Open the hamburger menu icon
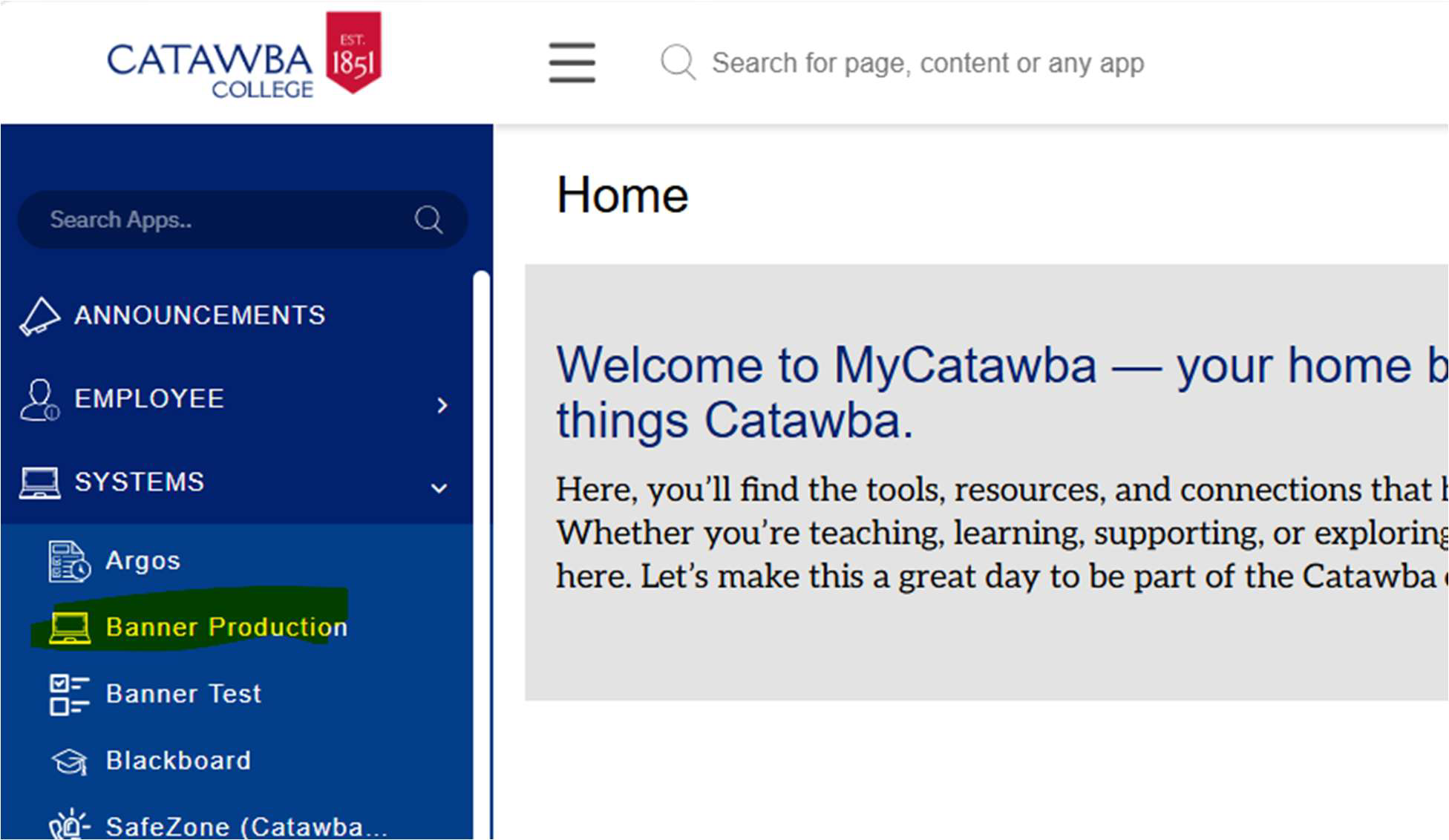Viewport: 1449px width, 840px height. coord(572,62)
